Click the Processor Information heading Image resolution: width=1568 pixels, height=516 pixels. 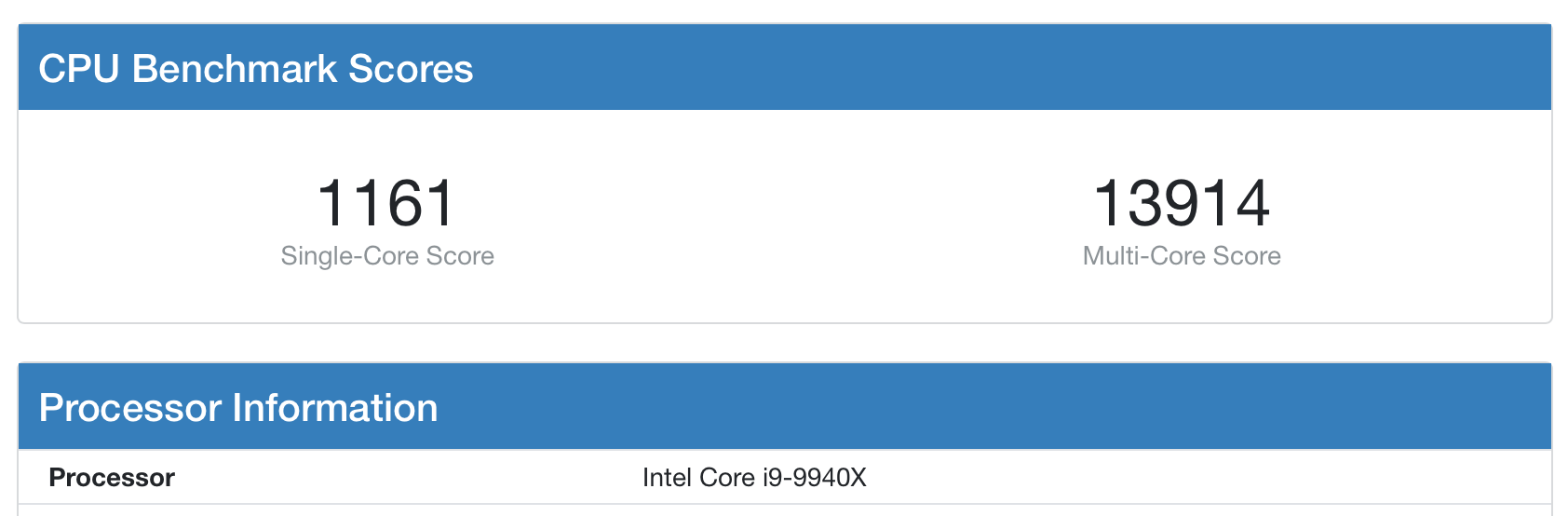tap(238, 408)
